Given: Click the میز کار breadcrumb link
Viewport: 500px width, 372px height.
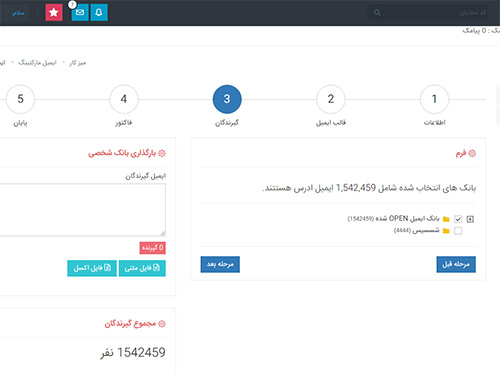Looking at the screenshot, I should point(78,63).
